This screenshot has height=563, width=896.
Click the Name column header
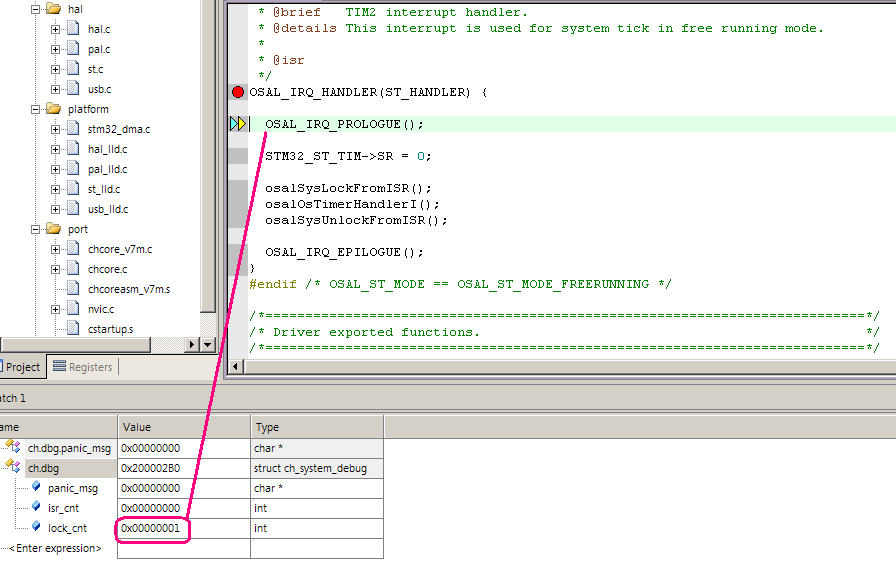click(58, 427)
